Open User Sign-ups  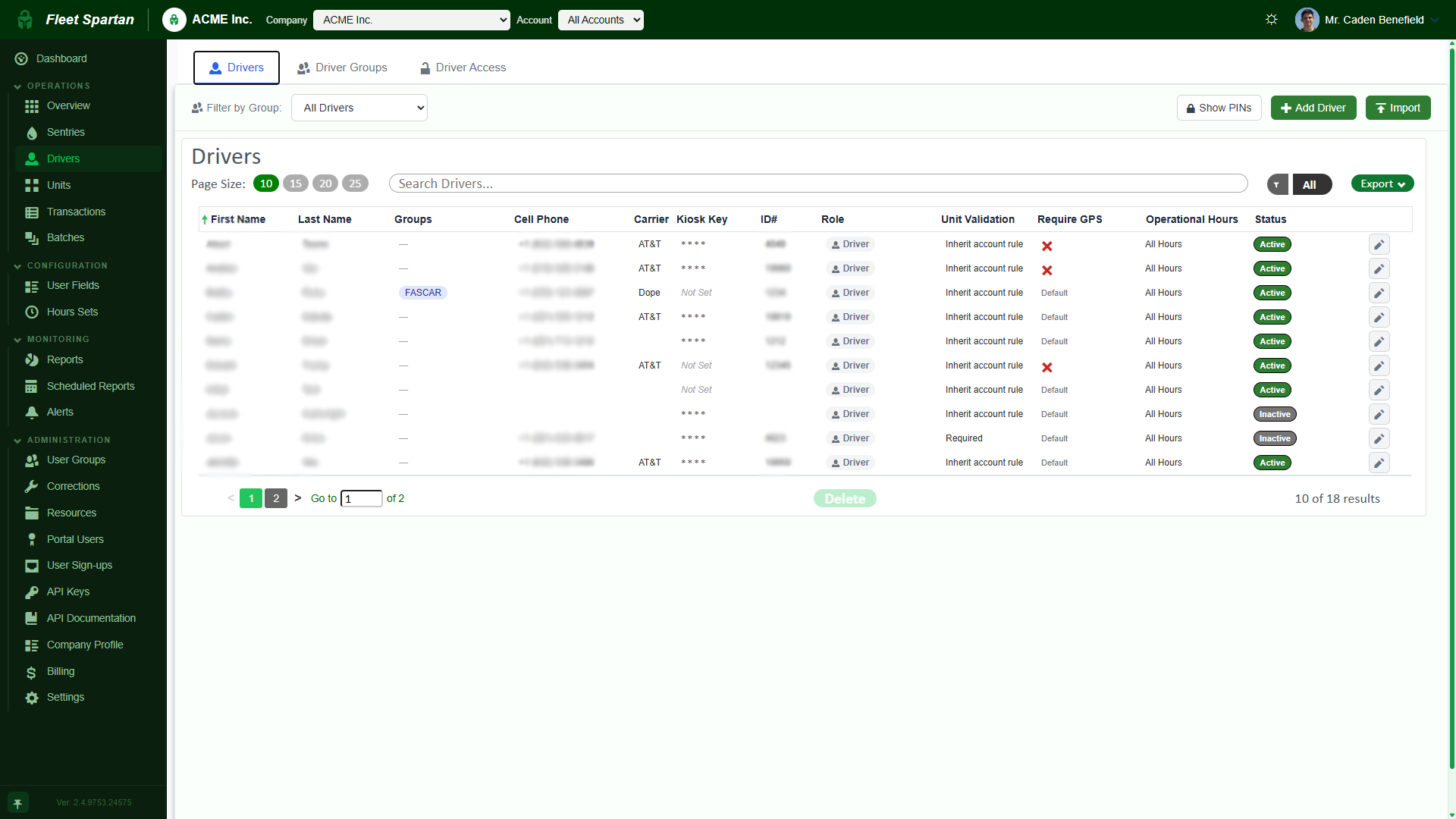(79, 565)
